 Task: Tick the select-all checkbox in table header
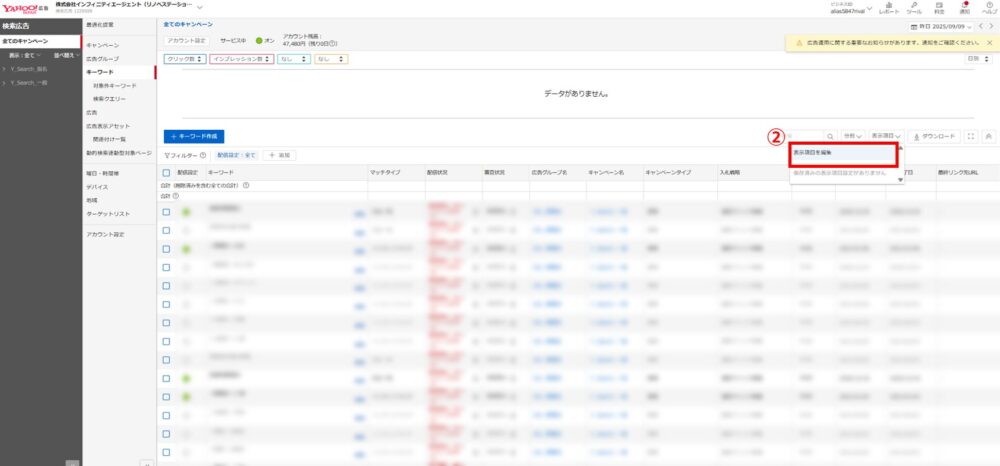(x=167, y=173)
